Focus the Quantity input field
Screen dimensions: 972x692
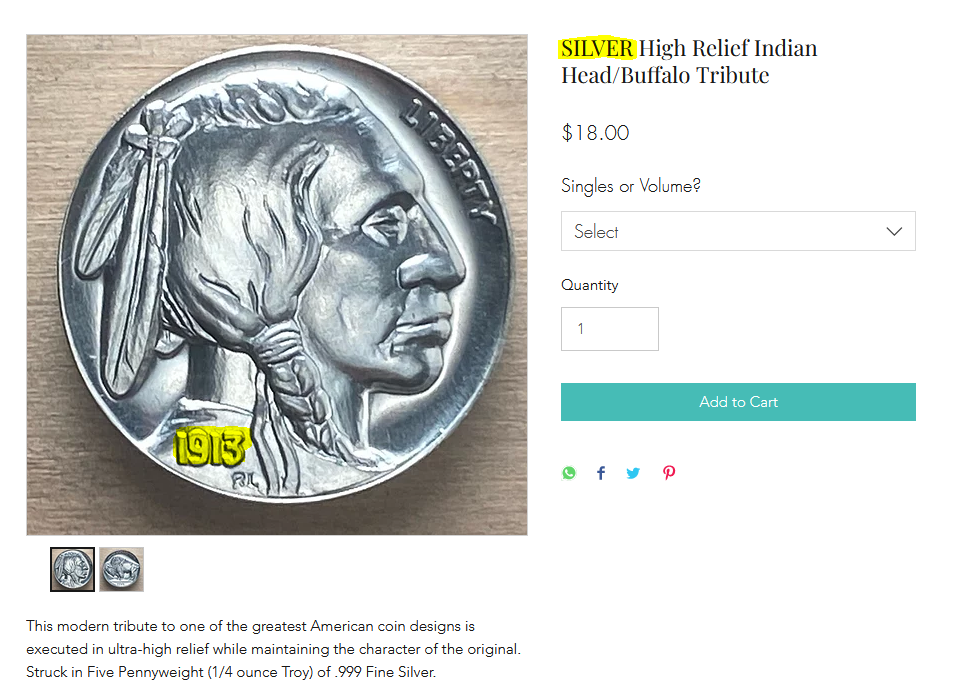pos(609,329)
